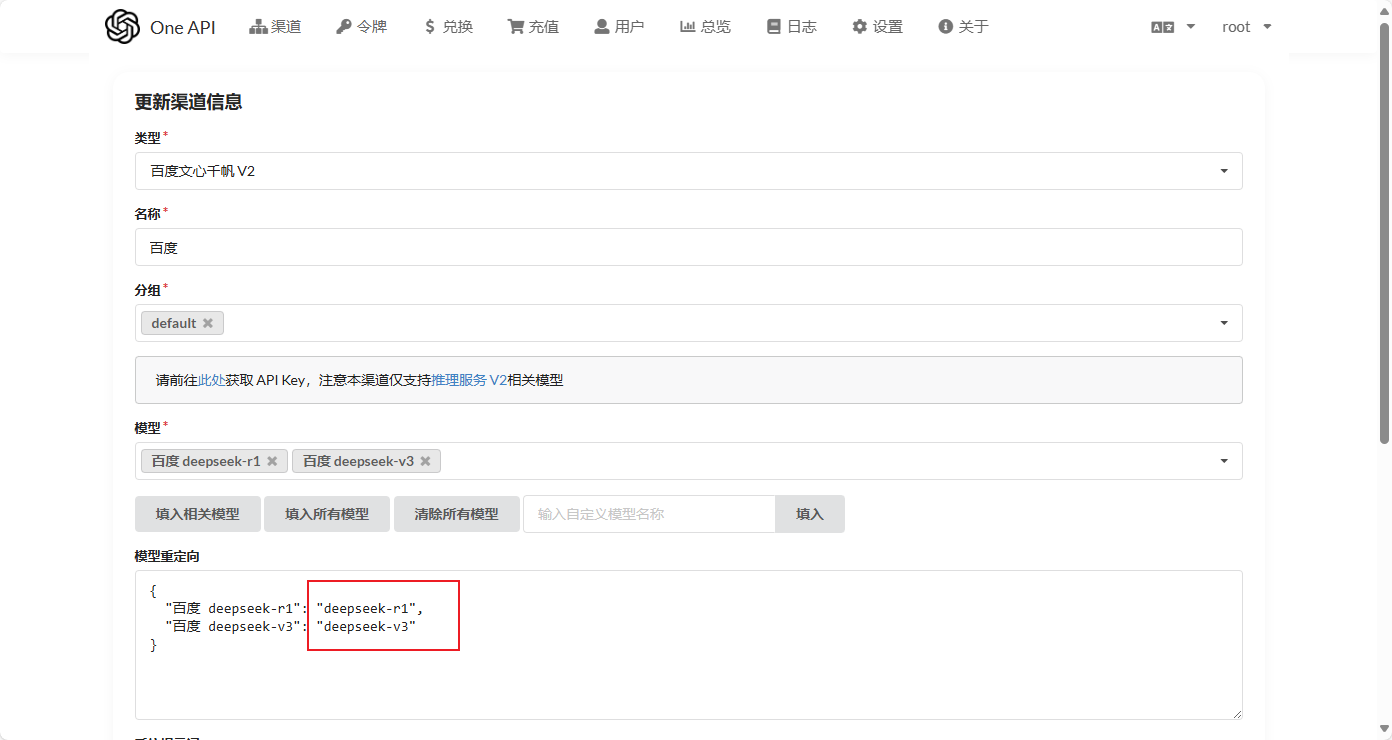Viewport: 1392px width, 740px height.
Task: Open the 关于 about page
Action: tap(963, 27)
